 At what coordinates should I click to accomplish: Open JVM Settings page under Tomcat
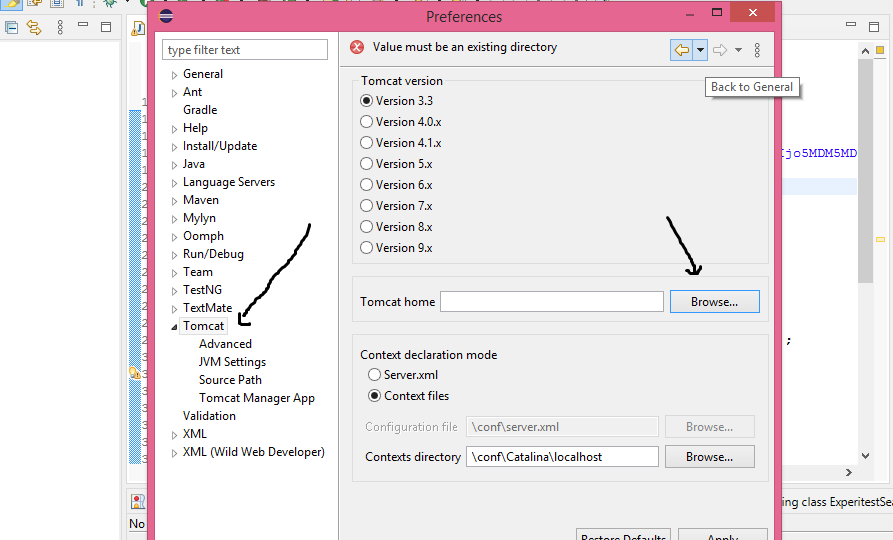click(x=232, y=362)
